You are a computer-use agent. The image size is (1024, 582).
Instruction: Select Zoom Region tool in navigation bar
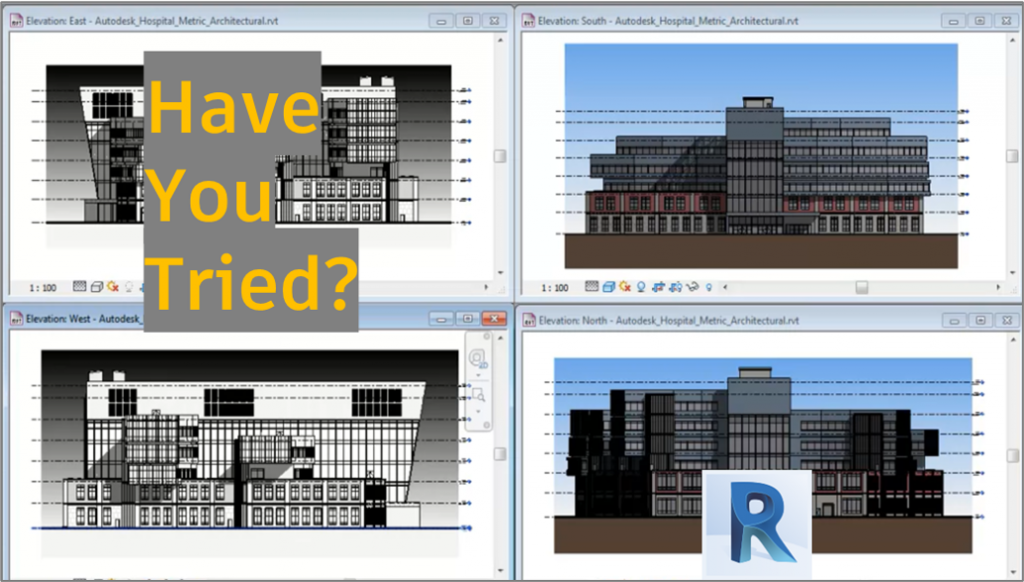pyautogui.click(x=478, y=394)
